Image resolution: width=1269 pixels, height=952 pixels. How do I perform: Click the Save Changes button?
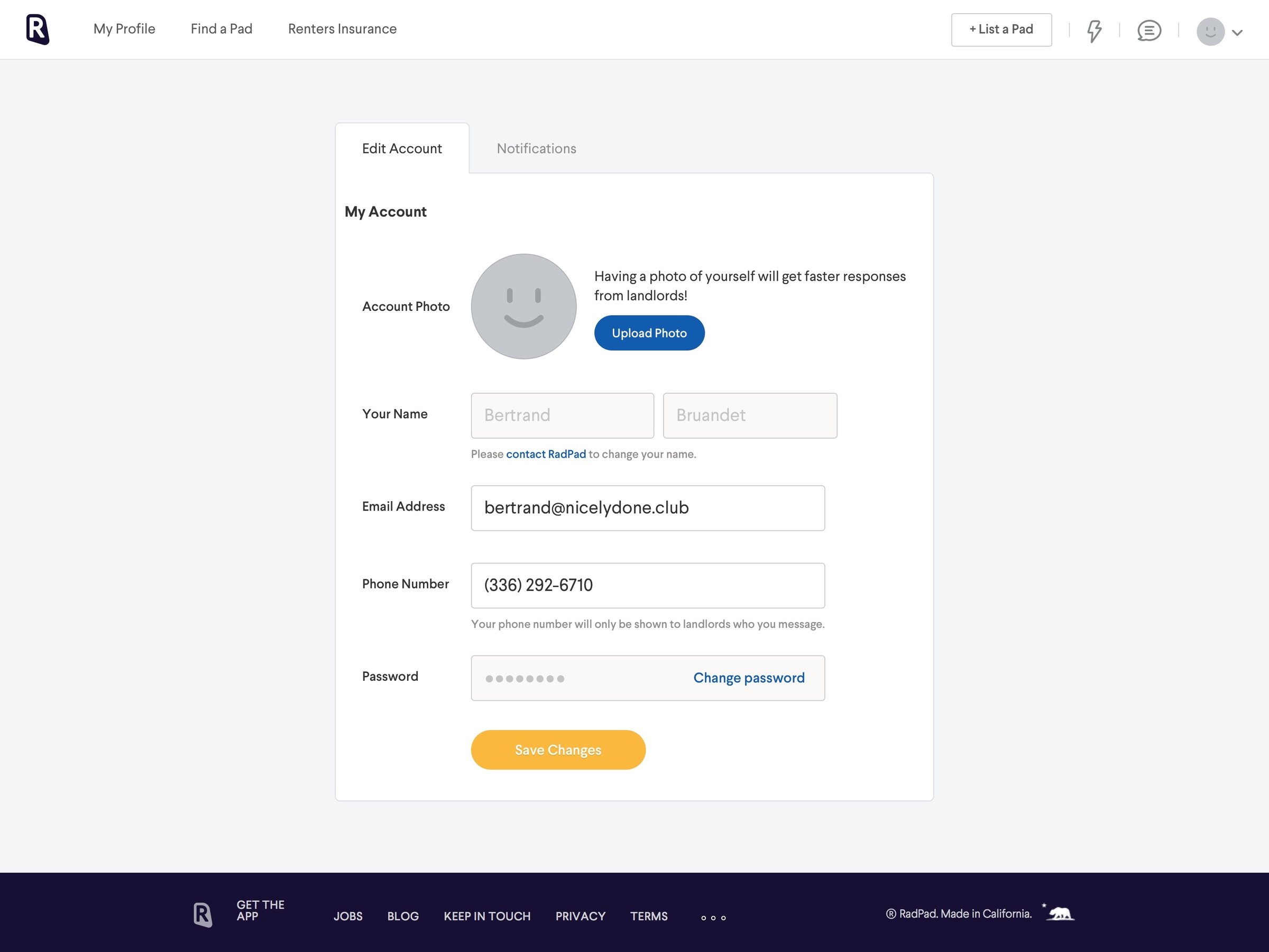(558, 750)
